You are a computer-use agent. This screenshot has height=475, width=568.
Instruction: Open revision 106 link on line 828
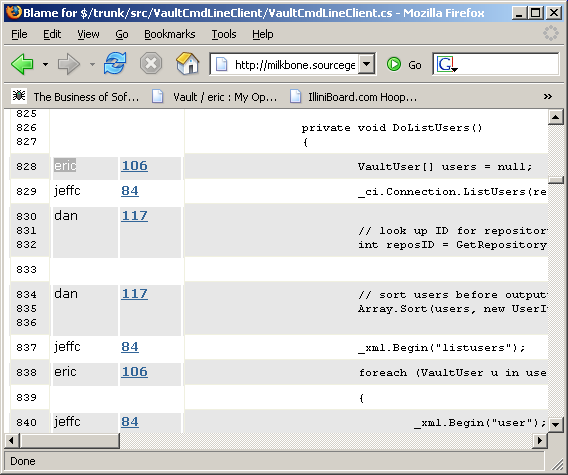pyautogui.click(x=134, y=166)
